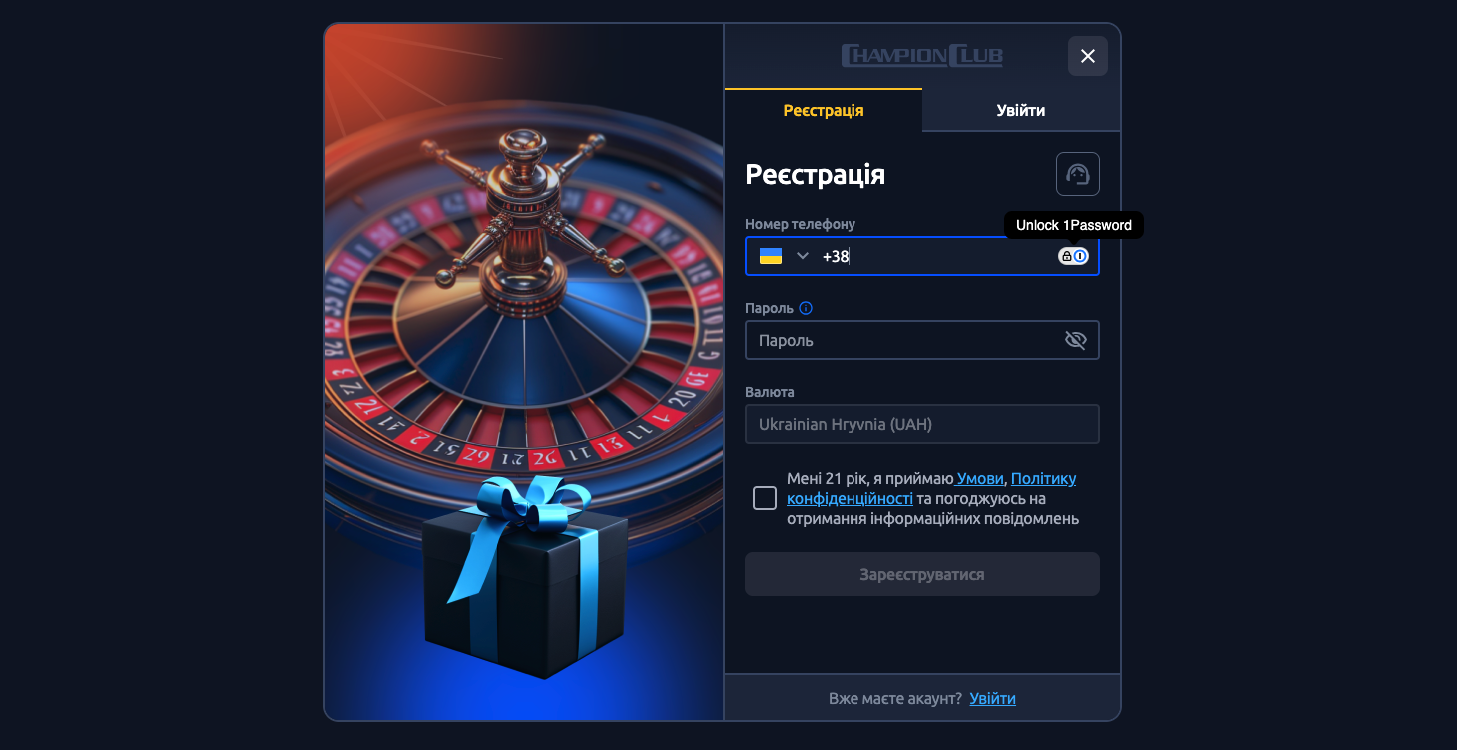The width and height of the screenshot is (1457, 750).
Task: Open the Умови terms link
Action: [980, 478]
